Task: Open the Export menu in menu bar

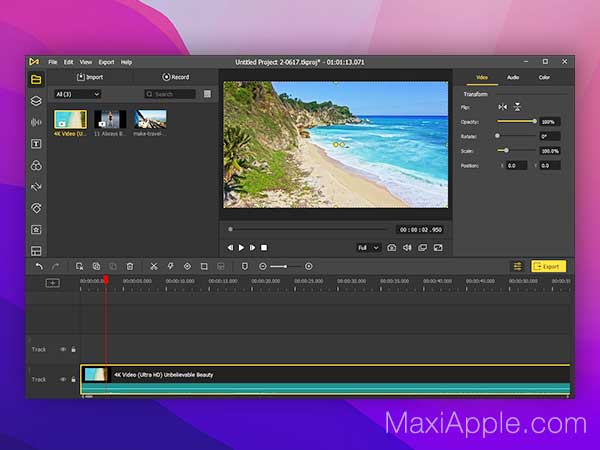Action: pyautogui.click(x=106, y=62)
